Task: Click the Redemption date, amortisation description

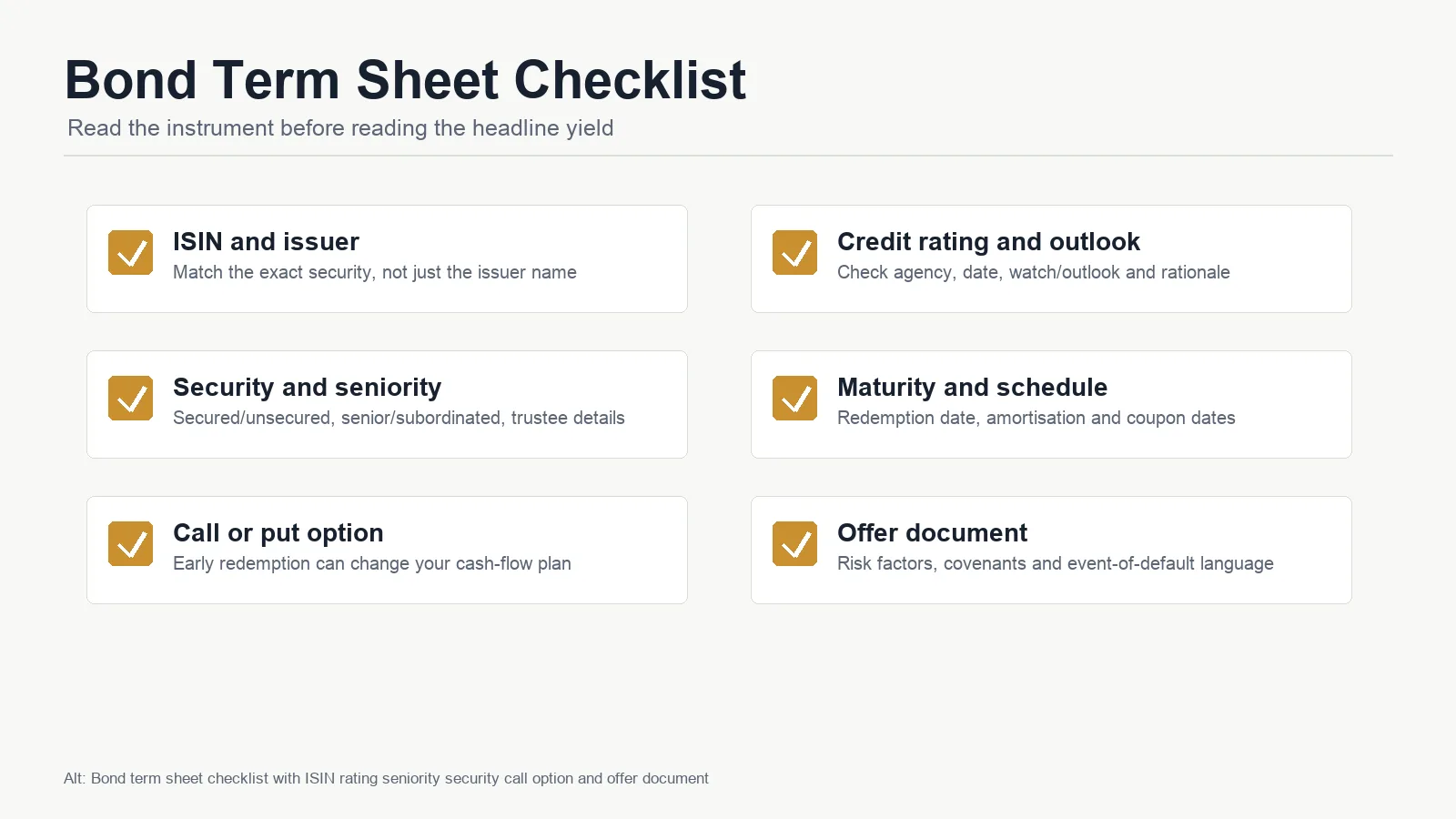Action: (1036, 418)
